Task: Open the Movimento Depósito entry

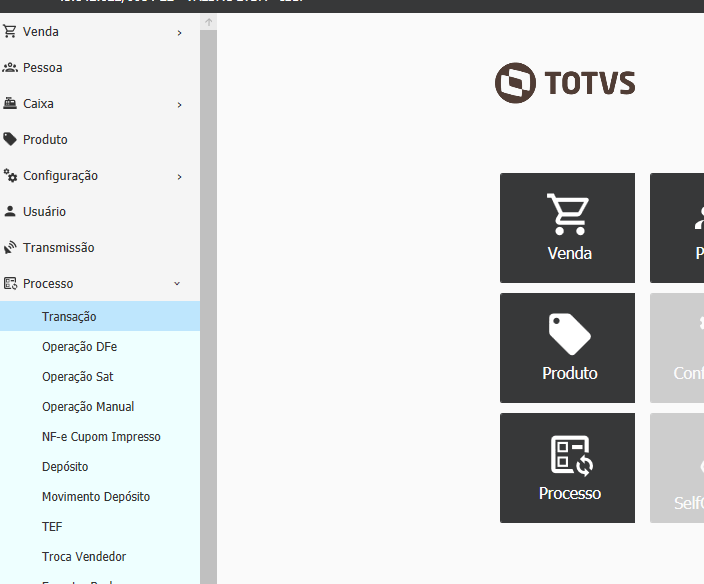Action: [100, 496]
